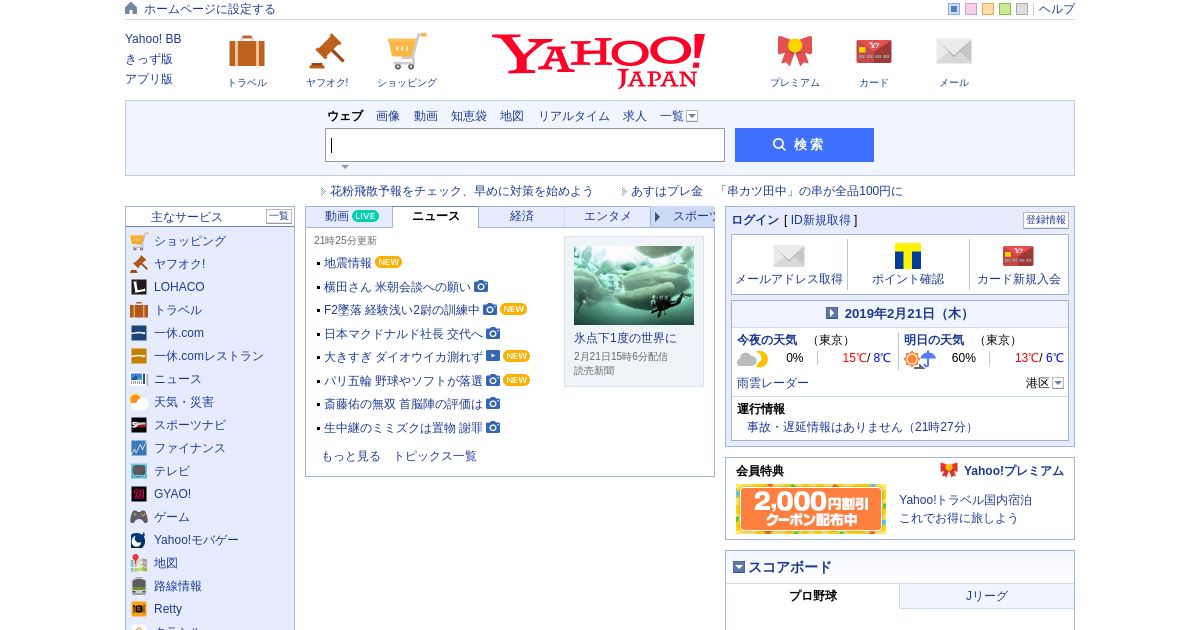Open ファイナンス in services sidebar
This screenshot has height=630, width=1200.
point(190,448)
